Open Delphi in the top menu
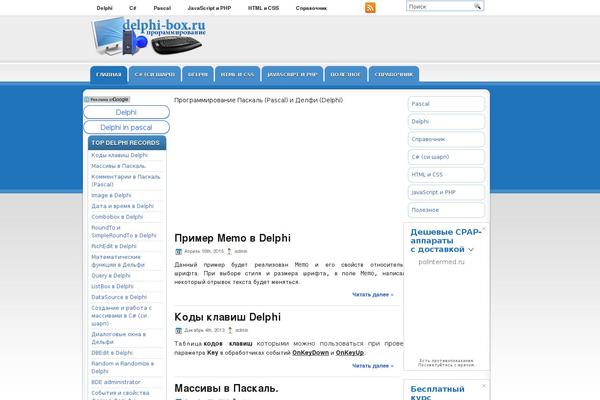The image size is (600, 400). point(104,8)
